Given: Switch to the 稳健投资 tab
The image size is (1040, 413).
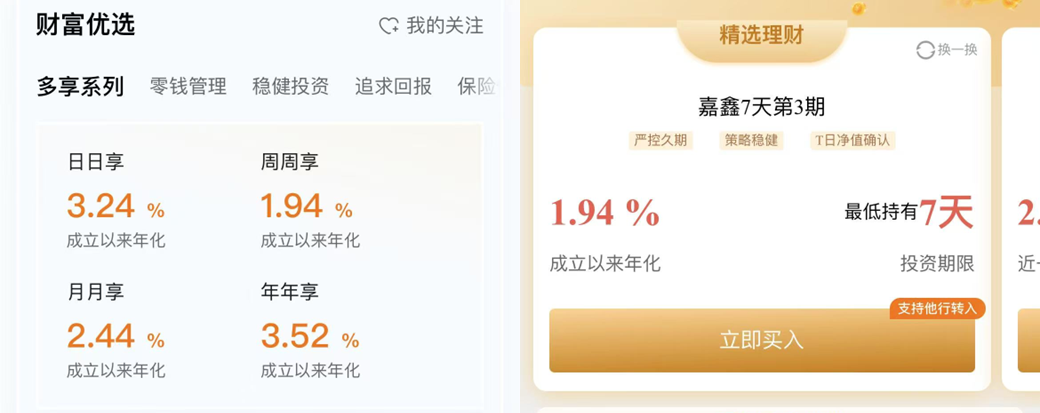Looking at the screenshot, I should click(x=291, y=86).
